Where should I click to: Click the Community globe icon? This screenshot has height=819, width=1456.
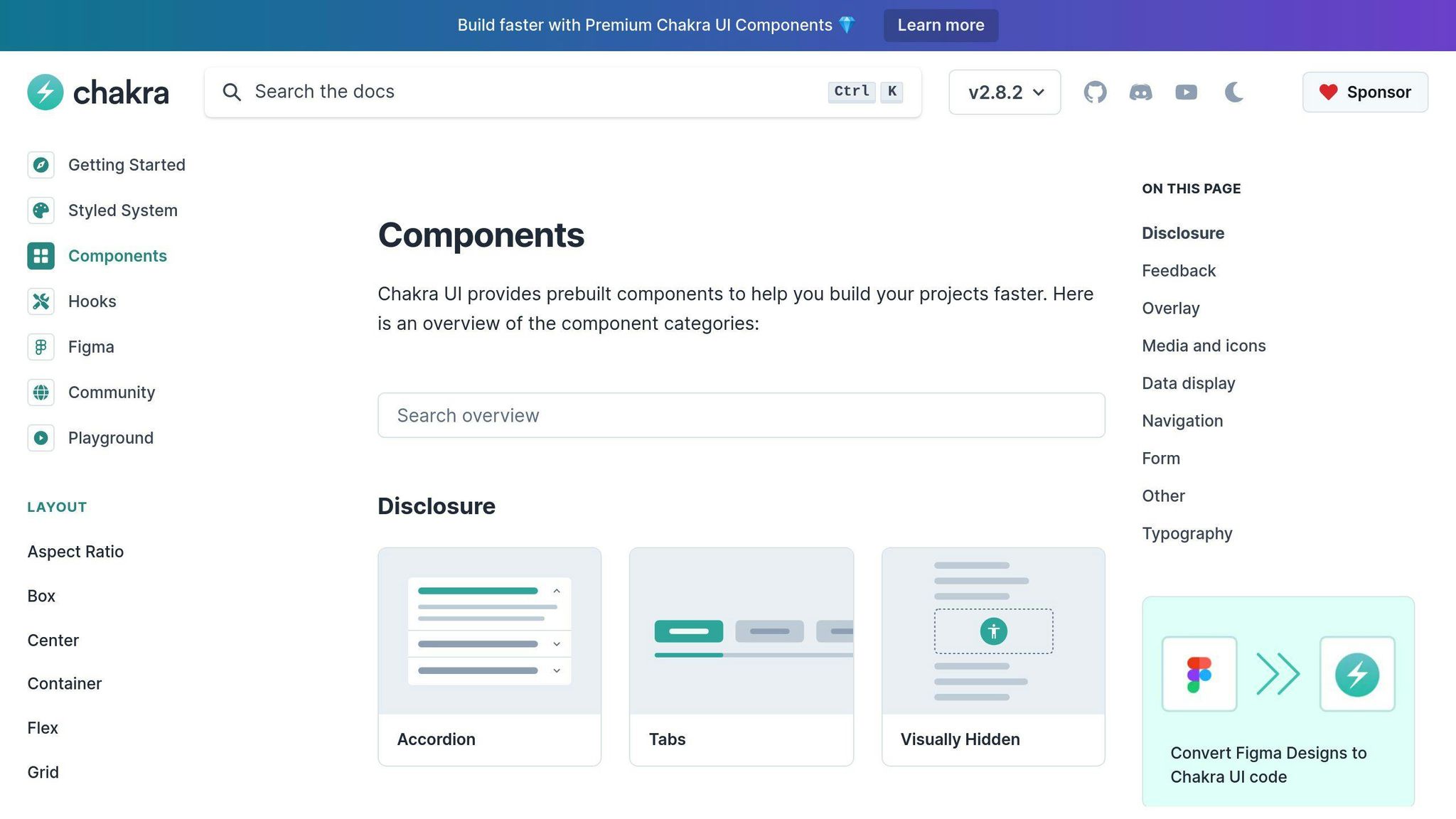click(41, 392)
